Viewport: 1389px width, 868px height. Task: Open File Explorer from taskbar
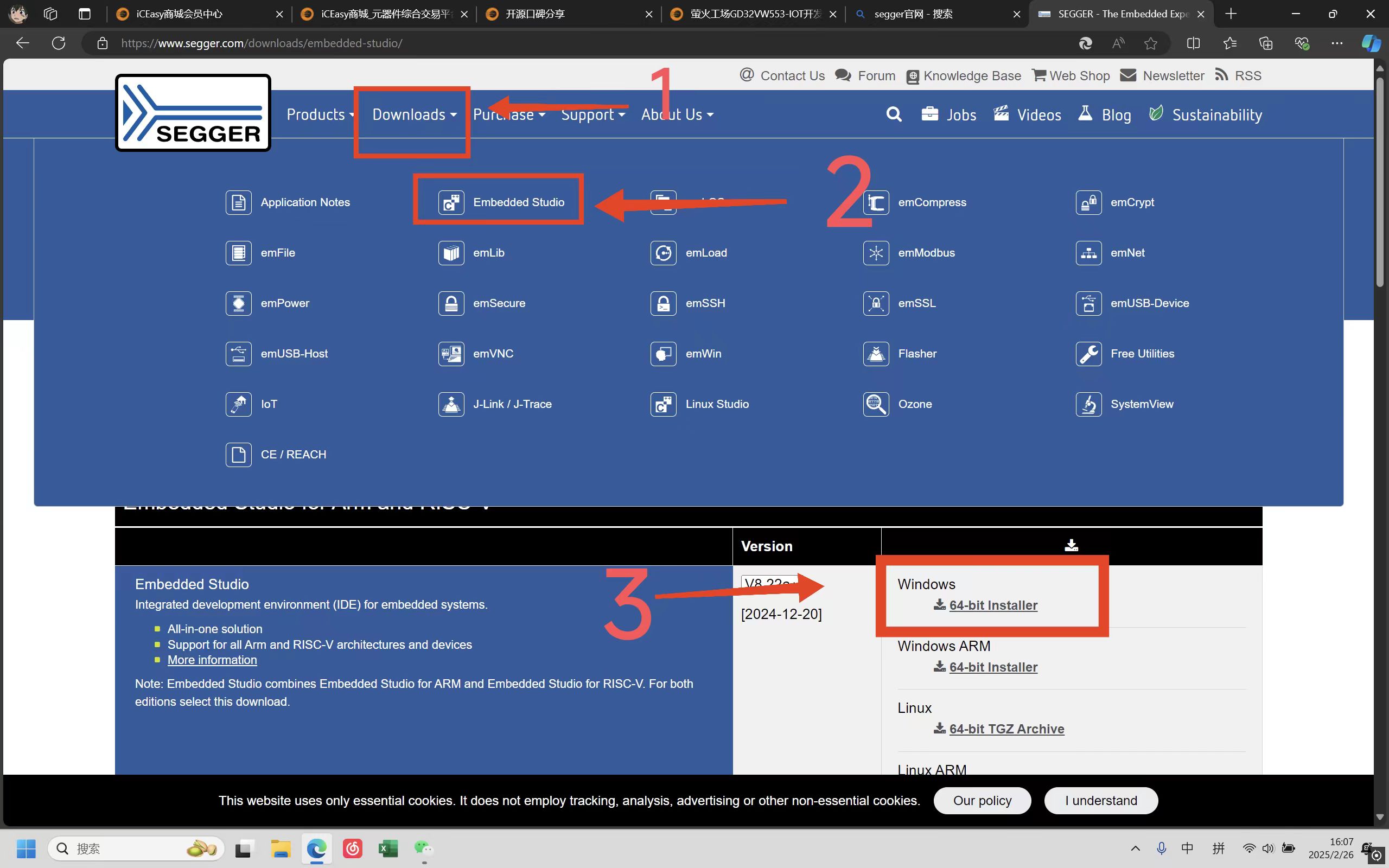tap(281, 848)
